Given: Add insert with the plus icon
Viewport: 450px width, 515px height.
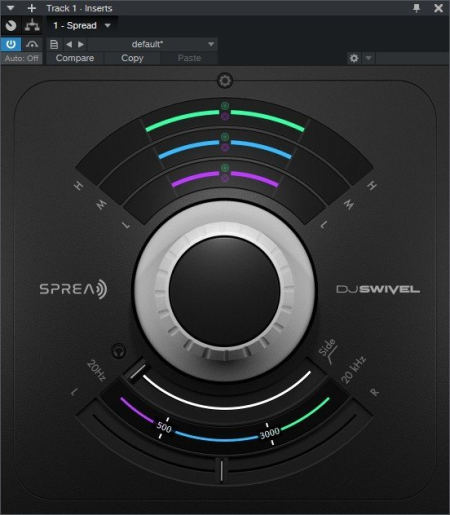Looking at the screenshot, I should click(32, 8).
